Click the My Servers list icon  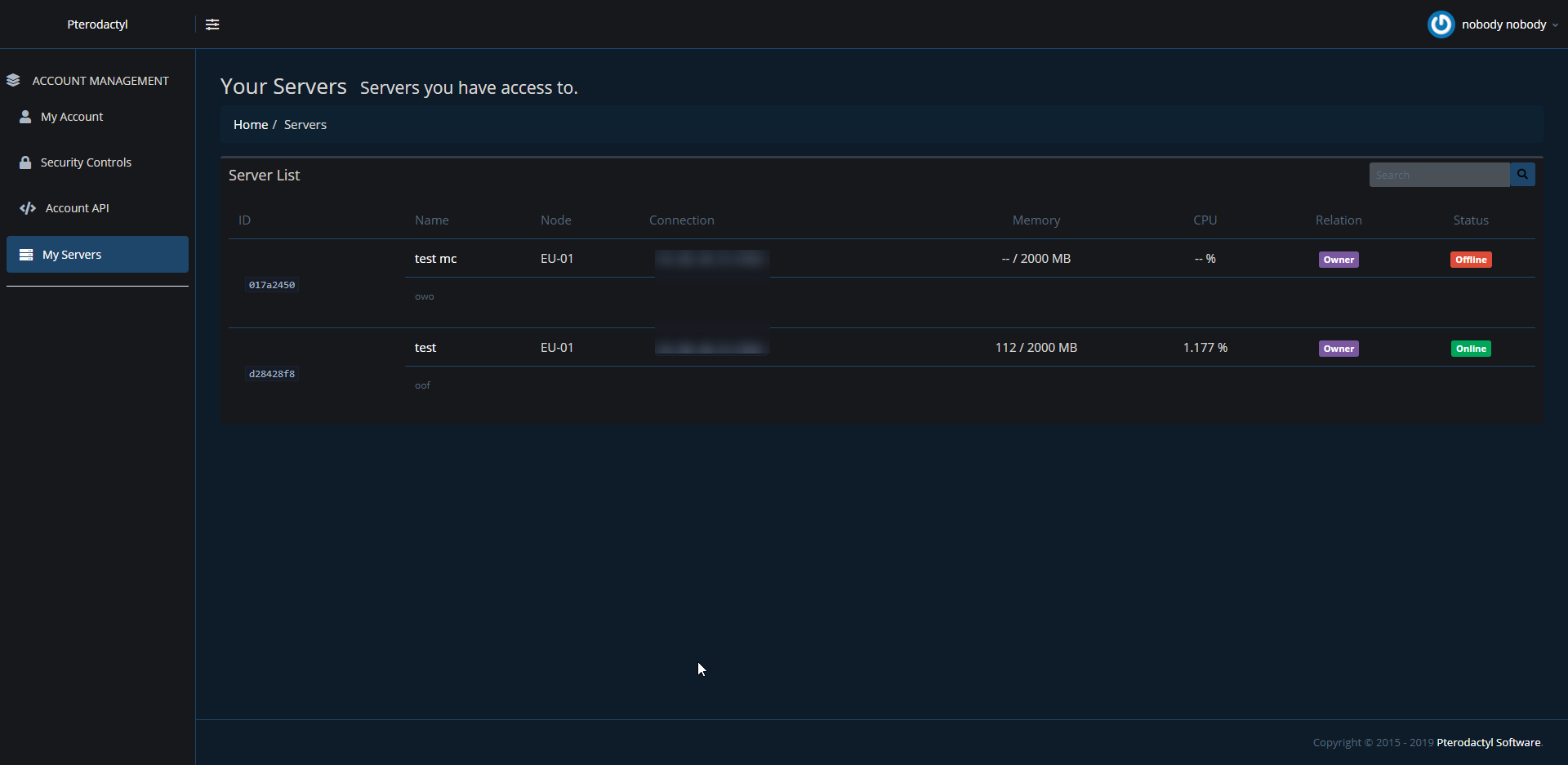point(26,255)
